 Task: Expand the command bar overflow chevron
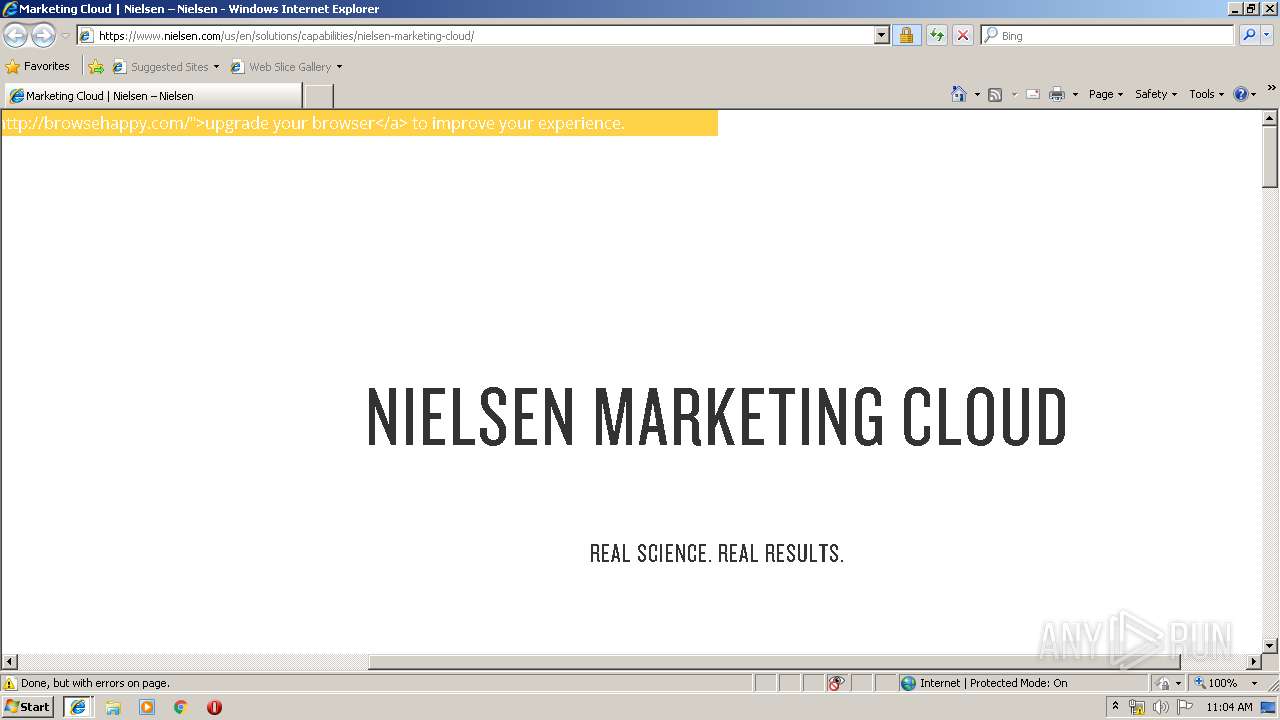(x=1271, y=88)
